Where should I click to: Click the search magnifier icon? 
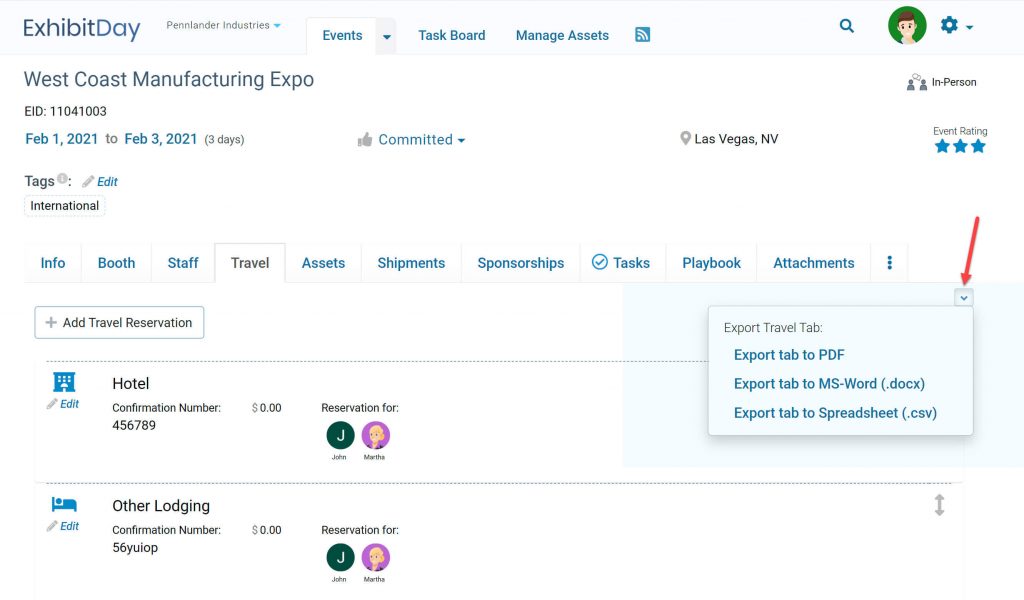coord(846,26)
